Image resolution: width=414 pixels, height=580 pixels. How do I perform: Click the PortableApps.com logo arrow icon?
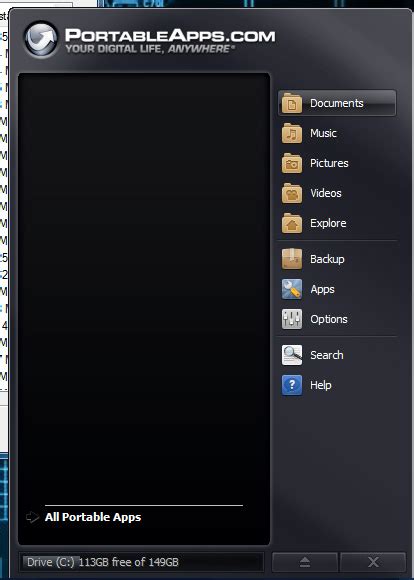tap(41, 39)
